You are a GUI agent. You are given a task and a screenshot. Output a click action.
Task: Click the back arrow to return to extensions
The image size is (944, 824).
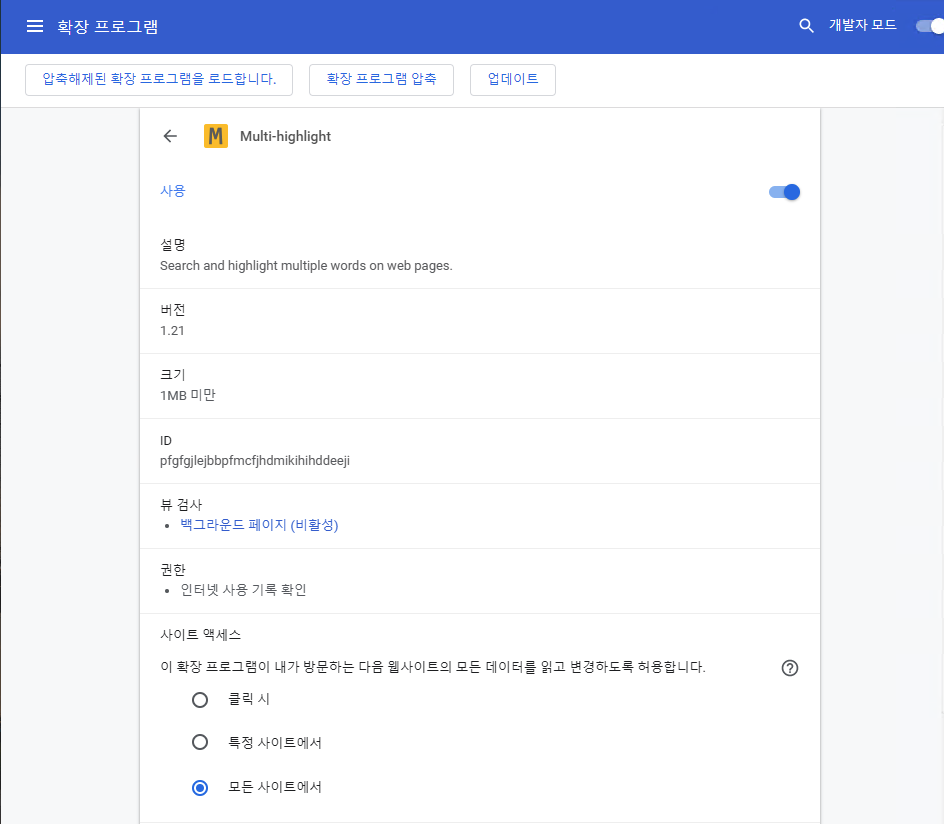point(169,135)
